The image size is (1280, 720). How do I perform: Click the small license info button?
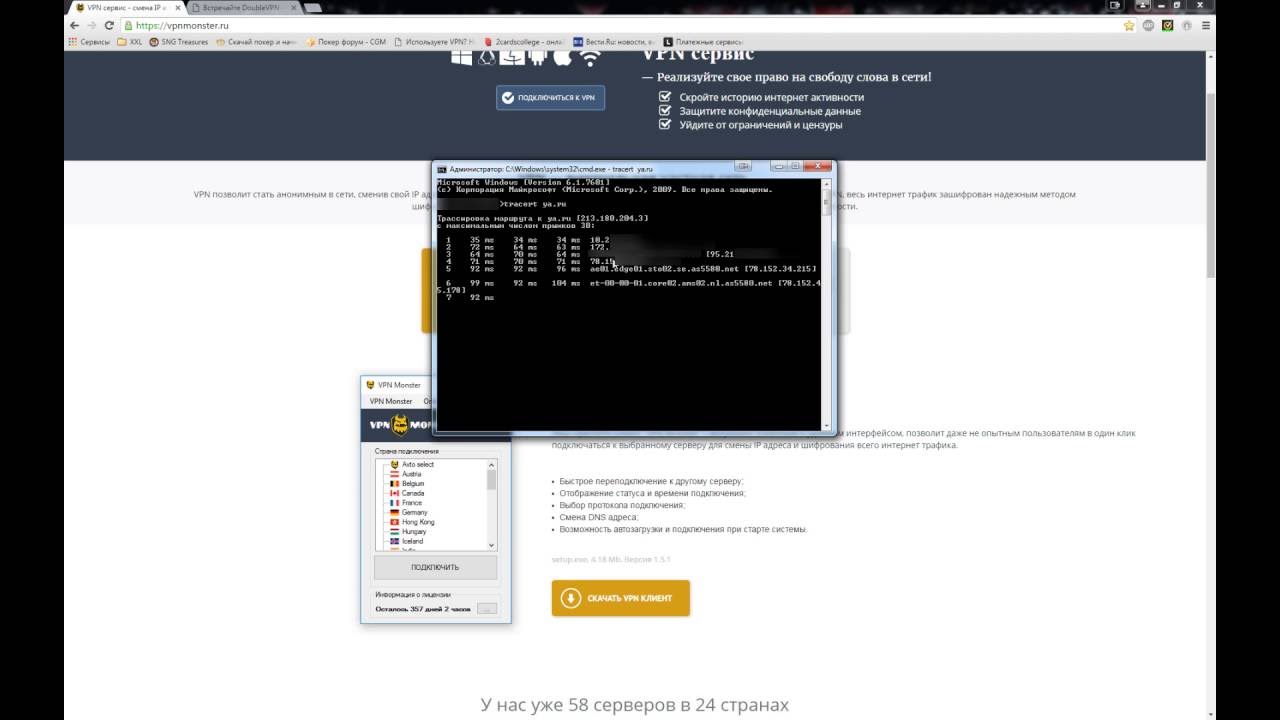(x=486, y=608)
